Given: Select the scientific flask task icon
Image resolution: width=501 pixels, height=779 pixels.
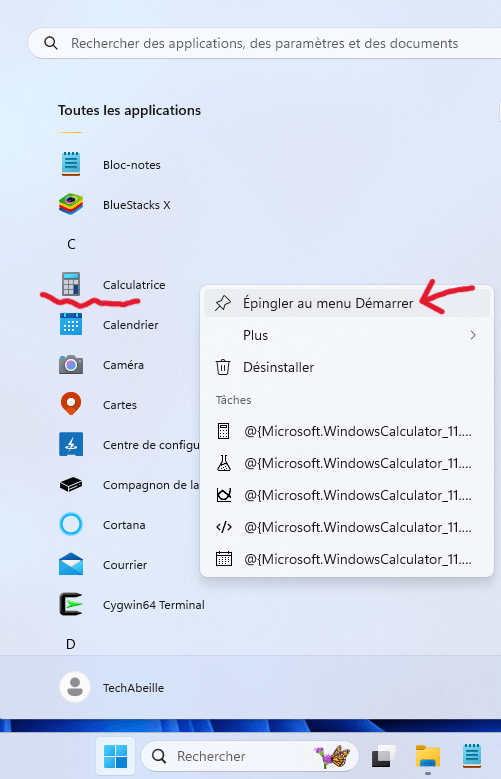Looking at the screenshot, I should click(x=224, y=463).
